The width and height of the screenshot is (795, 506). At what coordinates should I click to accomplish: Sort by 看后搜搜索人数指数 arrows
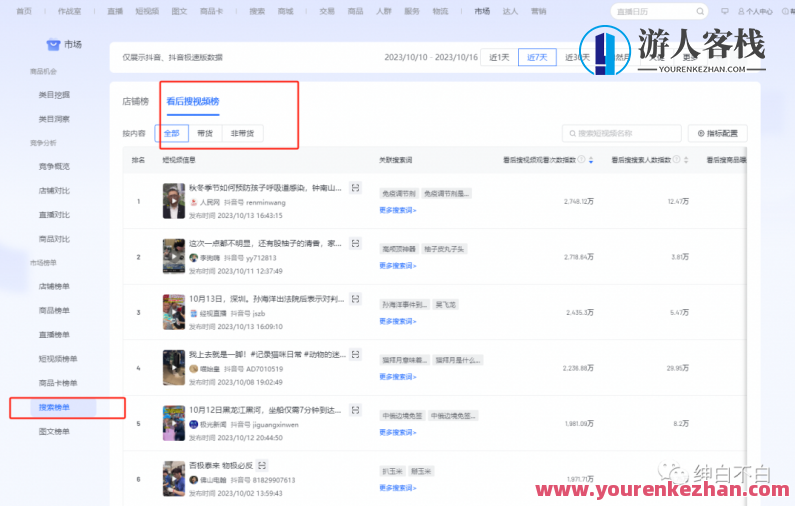point(686,160)
